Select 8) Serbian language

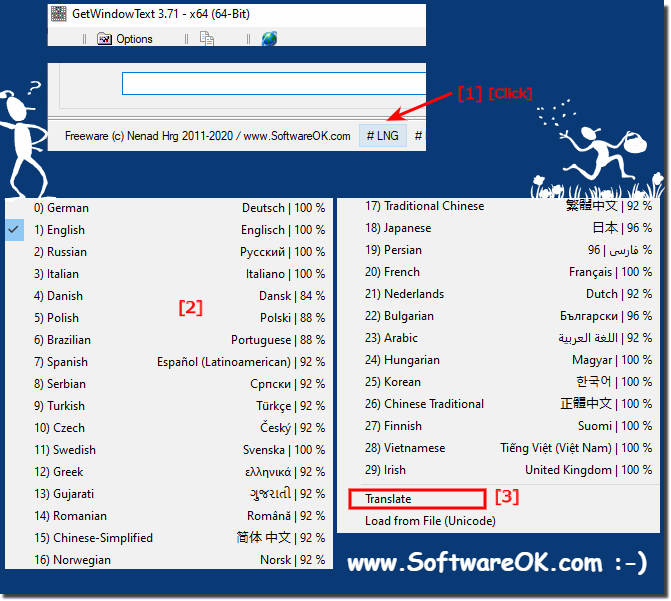pyautogui.click(x=169, y=384)
